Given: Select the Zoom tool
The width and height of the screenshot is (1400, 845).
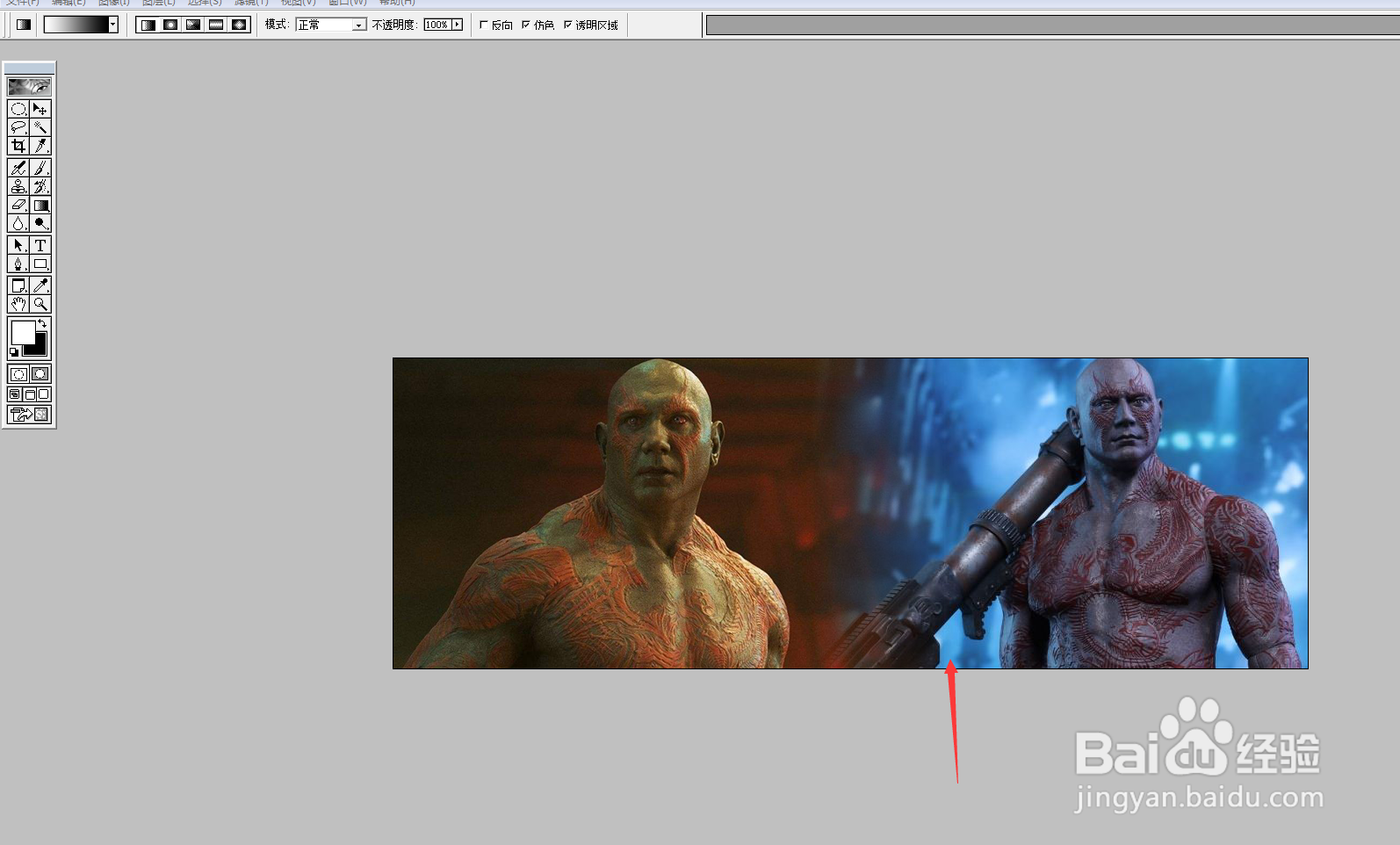Looking at the screenshot, I should click(x=40, y=304).
